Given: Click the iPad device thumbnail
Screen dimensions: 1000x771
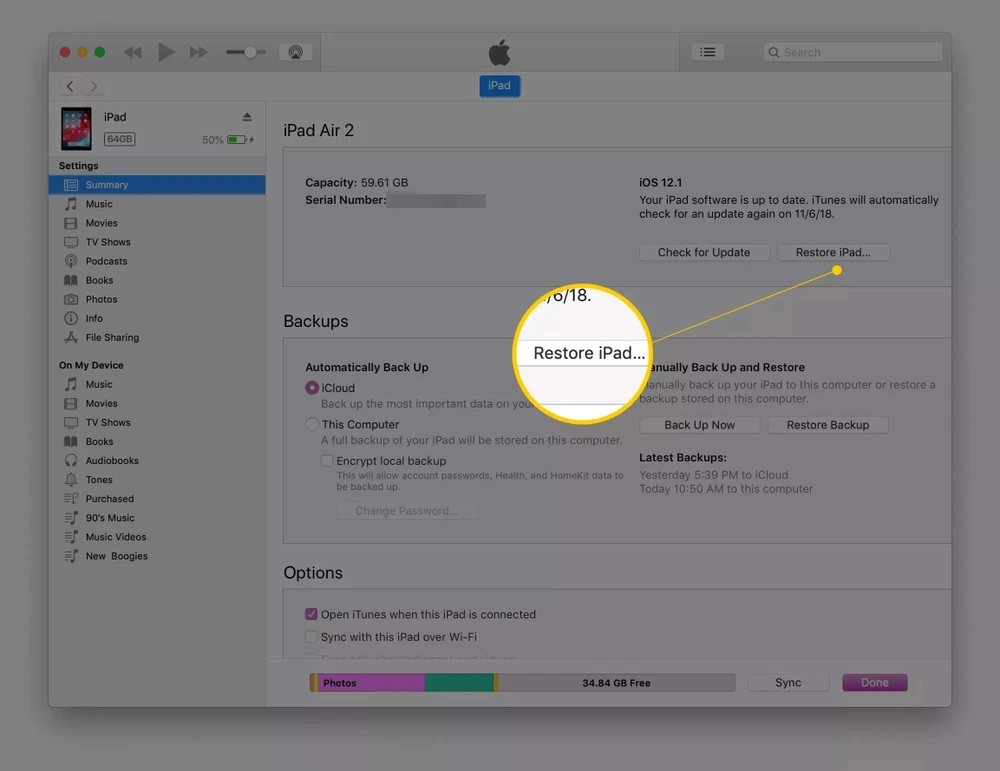Looking at the screenshot, I should coord(76,128).
